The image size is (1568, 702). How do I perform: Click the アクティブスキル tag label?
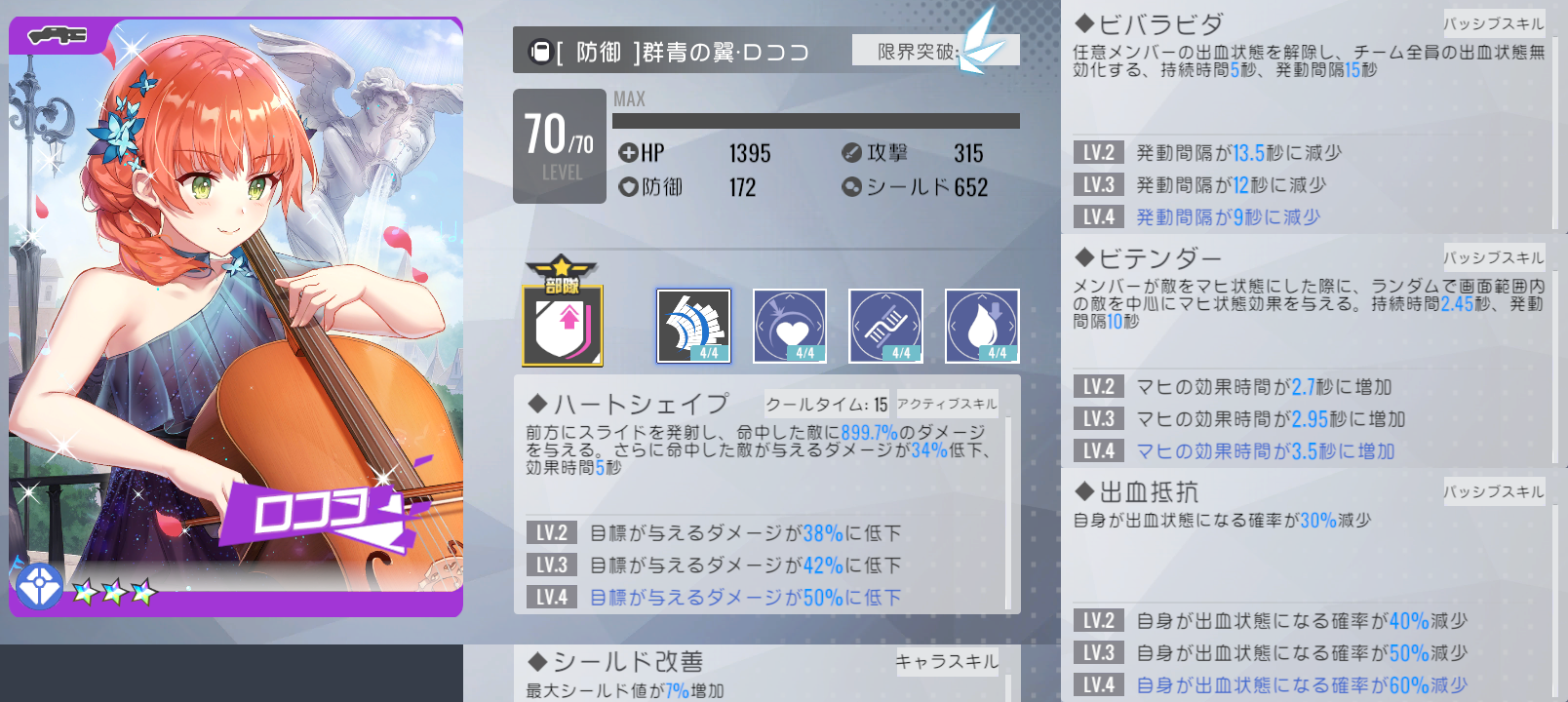point(947,404)
